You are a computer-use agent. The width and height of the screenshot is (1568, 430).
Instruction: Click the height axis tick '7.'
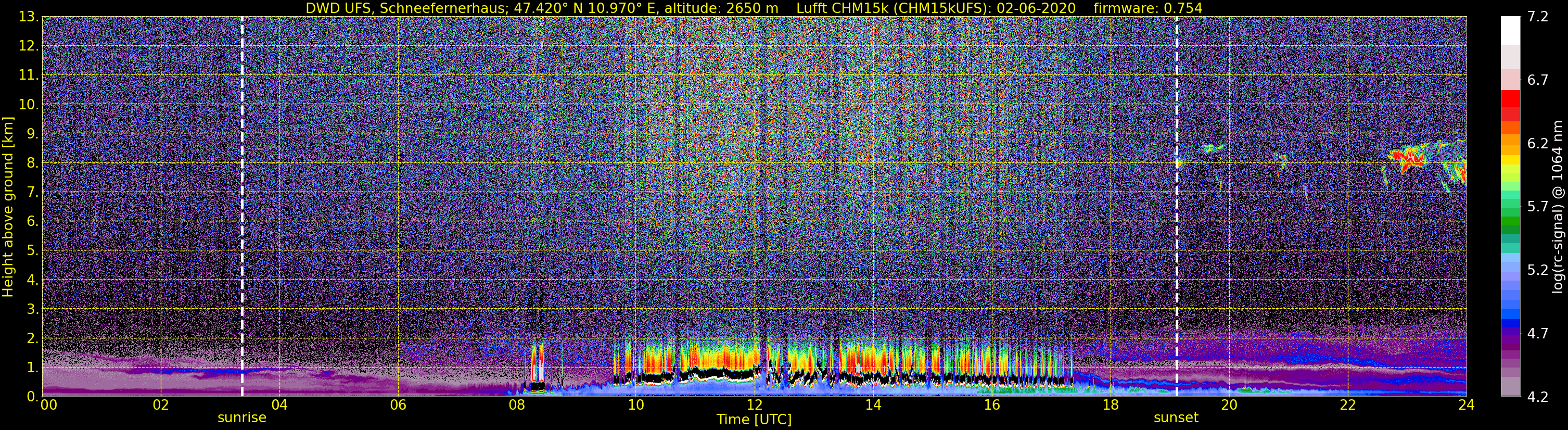click(x=32, y=193)
